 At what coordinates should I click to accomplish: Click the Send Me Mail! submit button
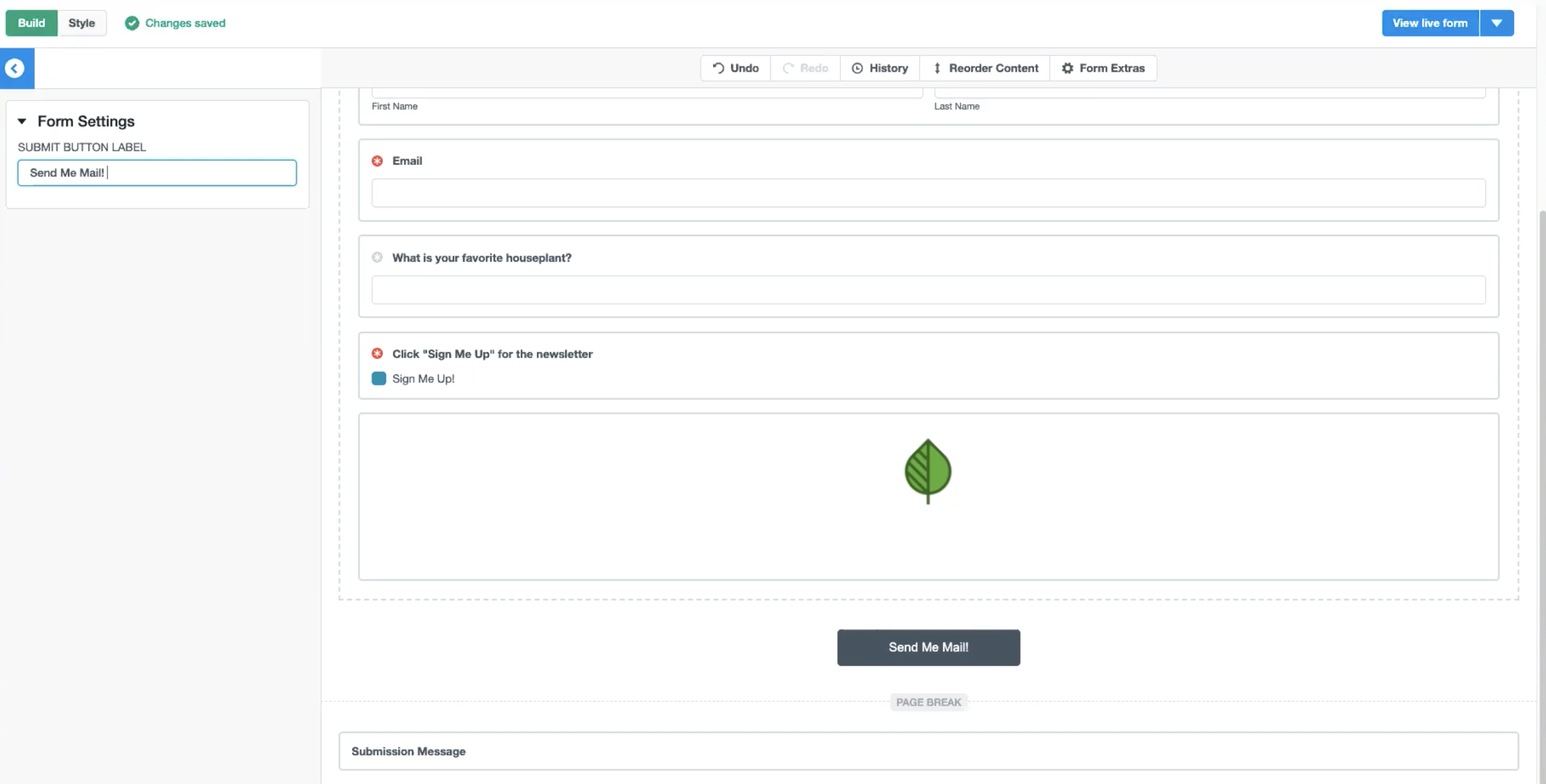coord(929,647)
